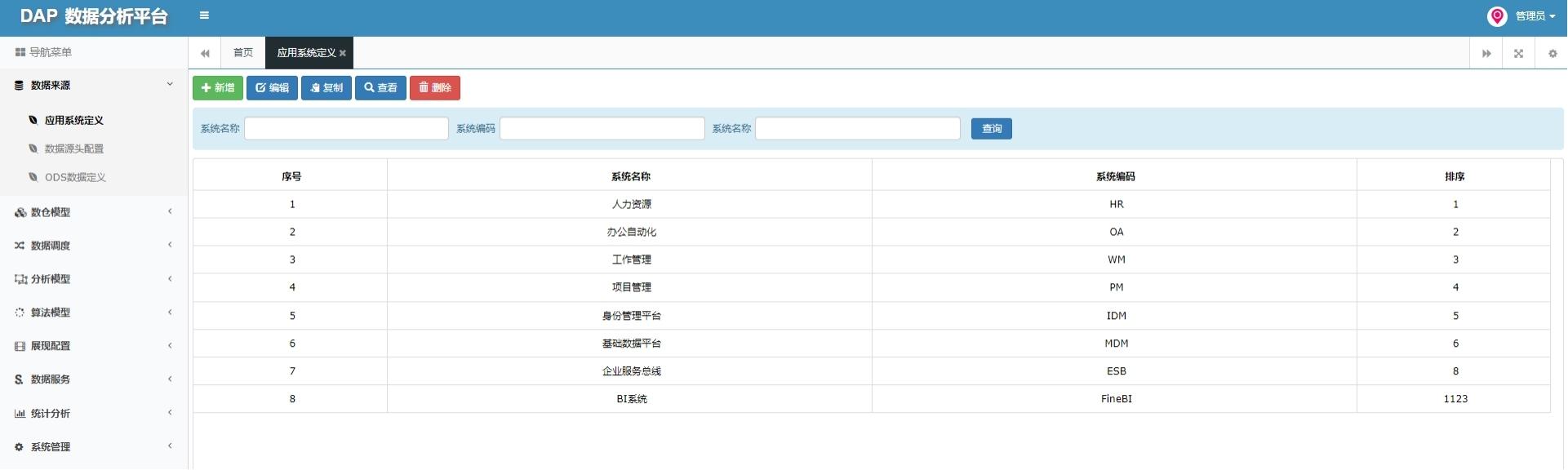Click the 数仓模型 menu label
1568x470 pixels.
tap(51, 213)
